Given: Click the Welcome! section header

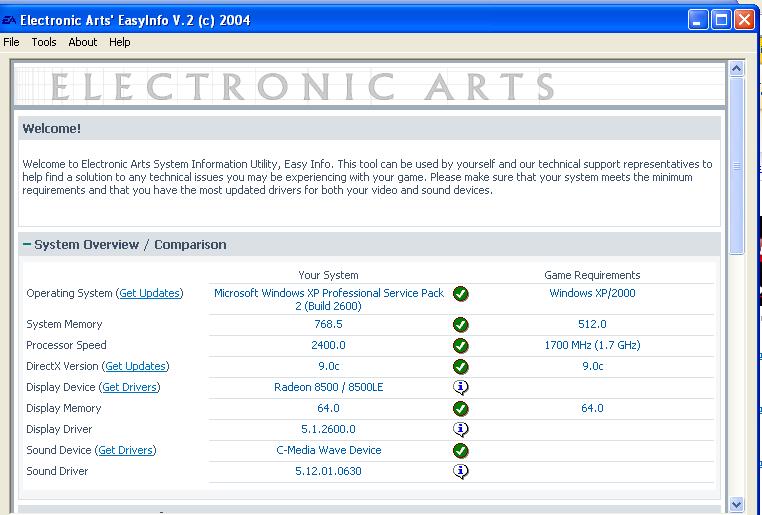Looking at the screenshot, I should click(369, 129).
